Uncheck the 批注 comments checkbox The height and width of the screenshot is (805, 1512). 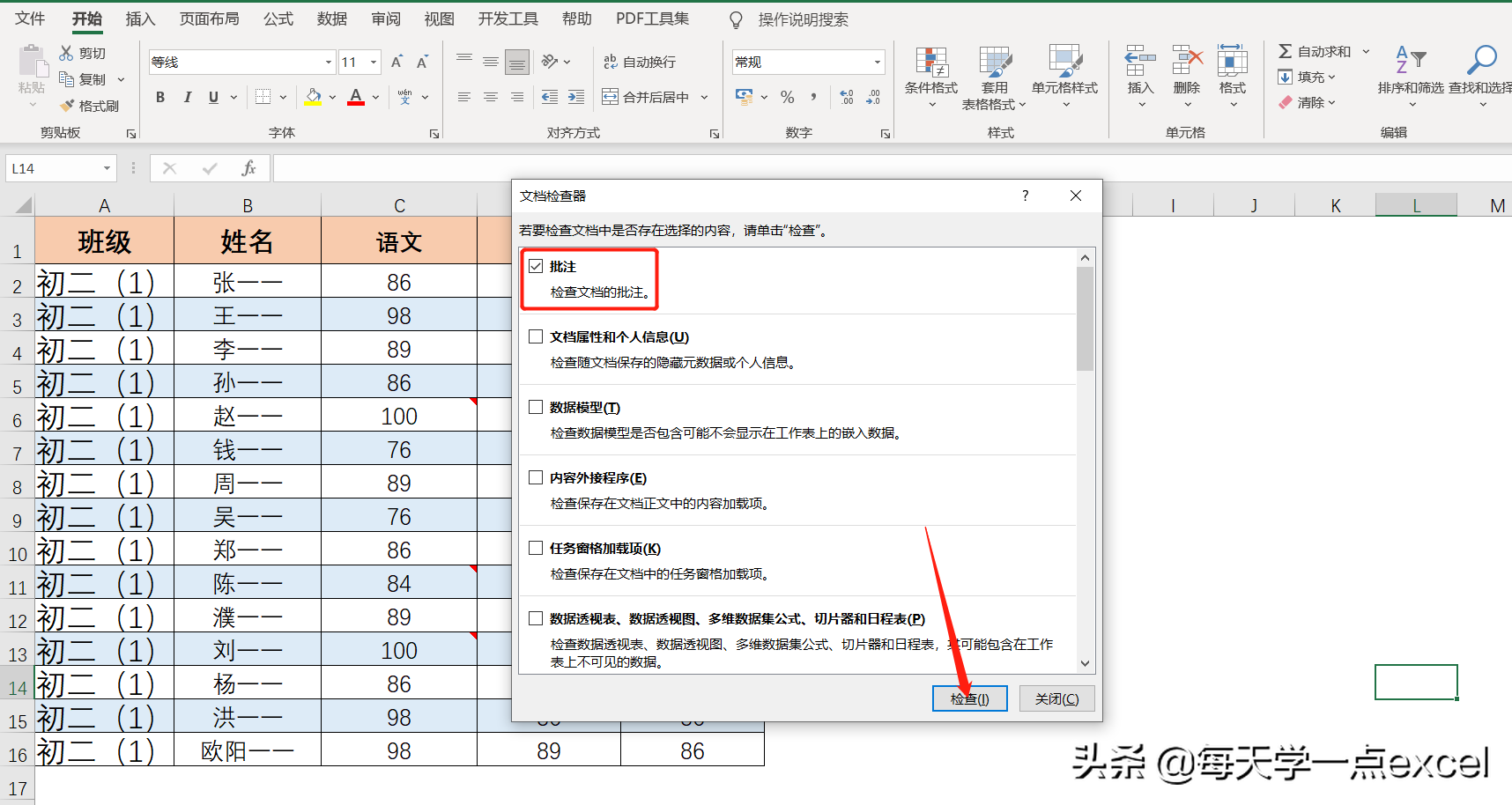pos(536,266)
